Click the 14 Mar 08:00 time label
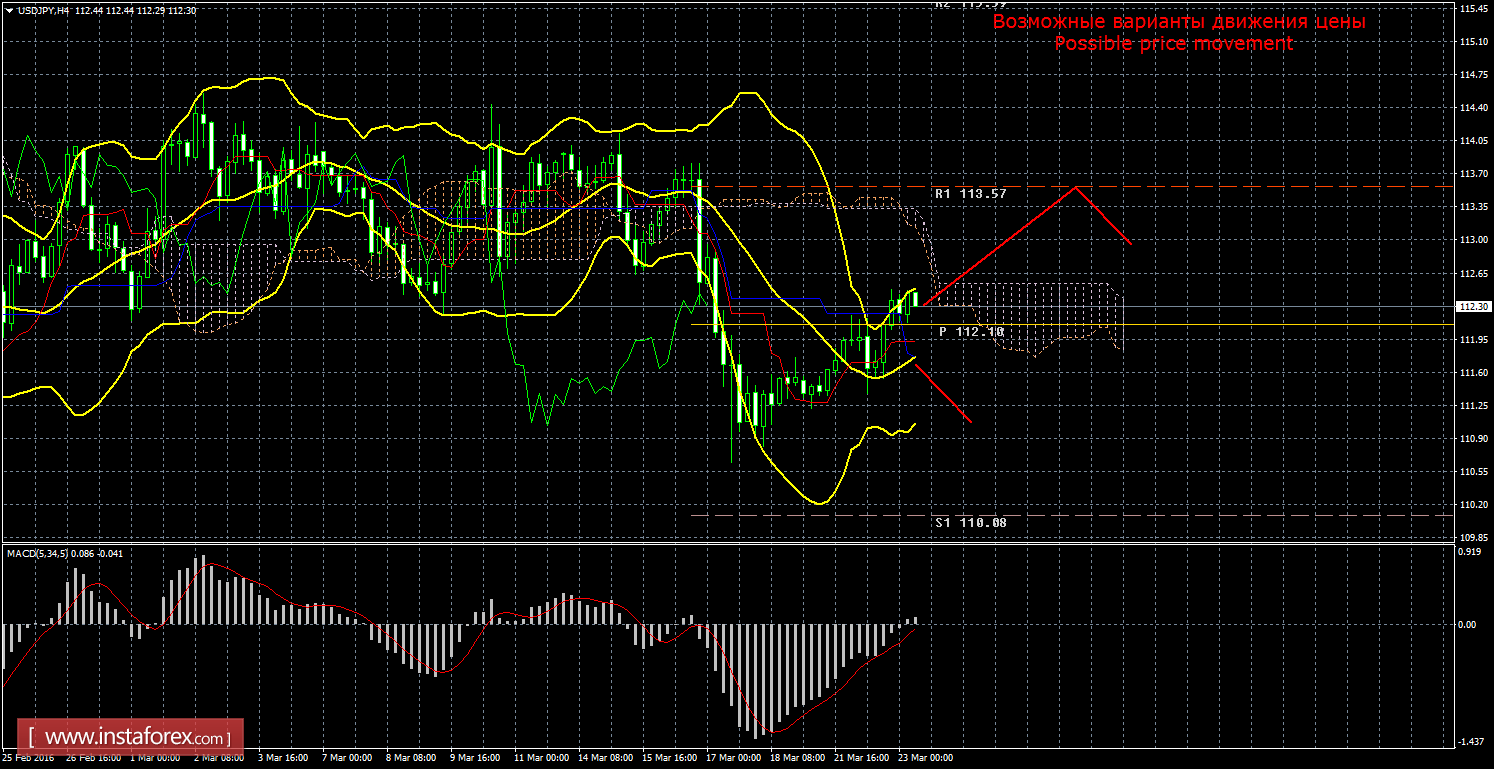This screenshot has height=769, width=1494. [x=608, y=759]
